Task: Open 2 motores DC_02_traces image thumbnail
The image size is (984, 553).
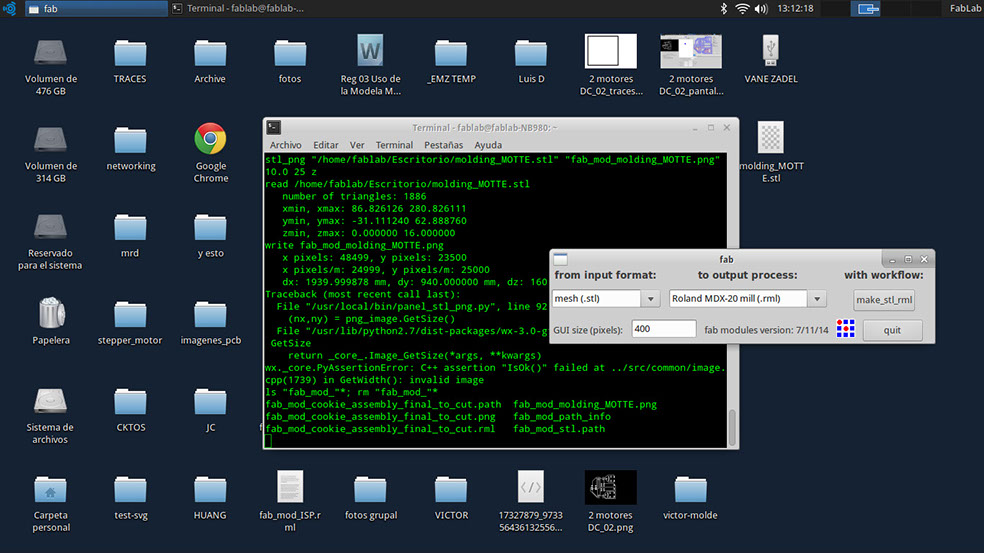Action: pos(611,51)
